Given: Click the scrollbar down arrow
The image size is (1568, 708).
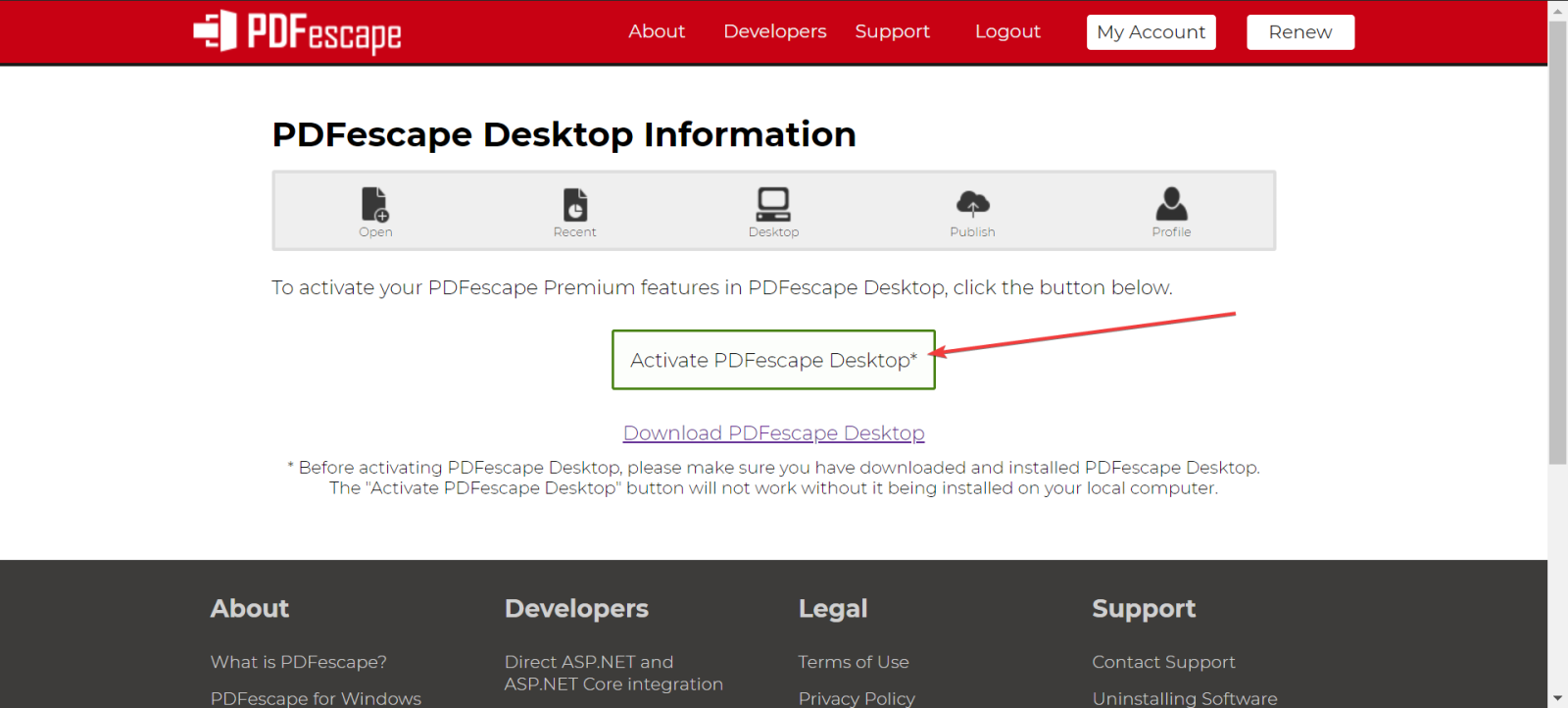Looking at the screenshot, I should [1558, 698].
